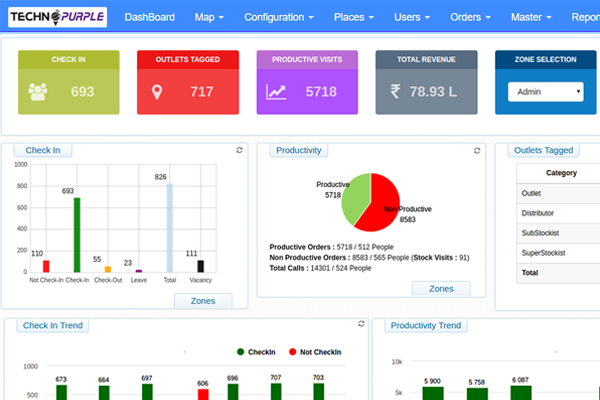The width and height of the screenshot is (600, 400).
Task: Select the Outlet row in Outlets Tagged
Action: click(559, 193)
